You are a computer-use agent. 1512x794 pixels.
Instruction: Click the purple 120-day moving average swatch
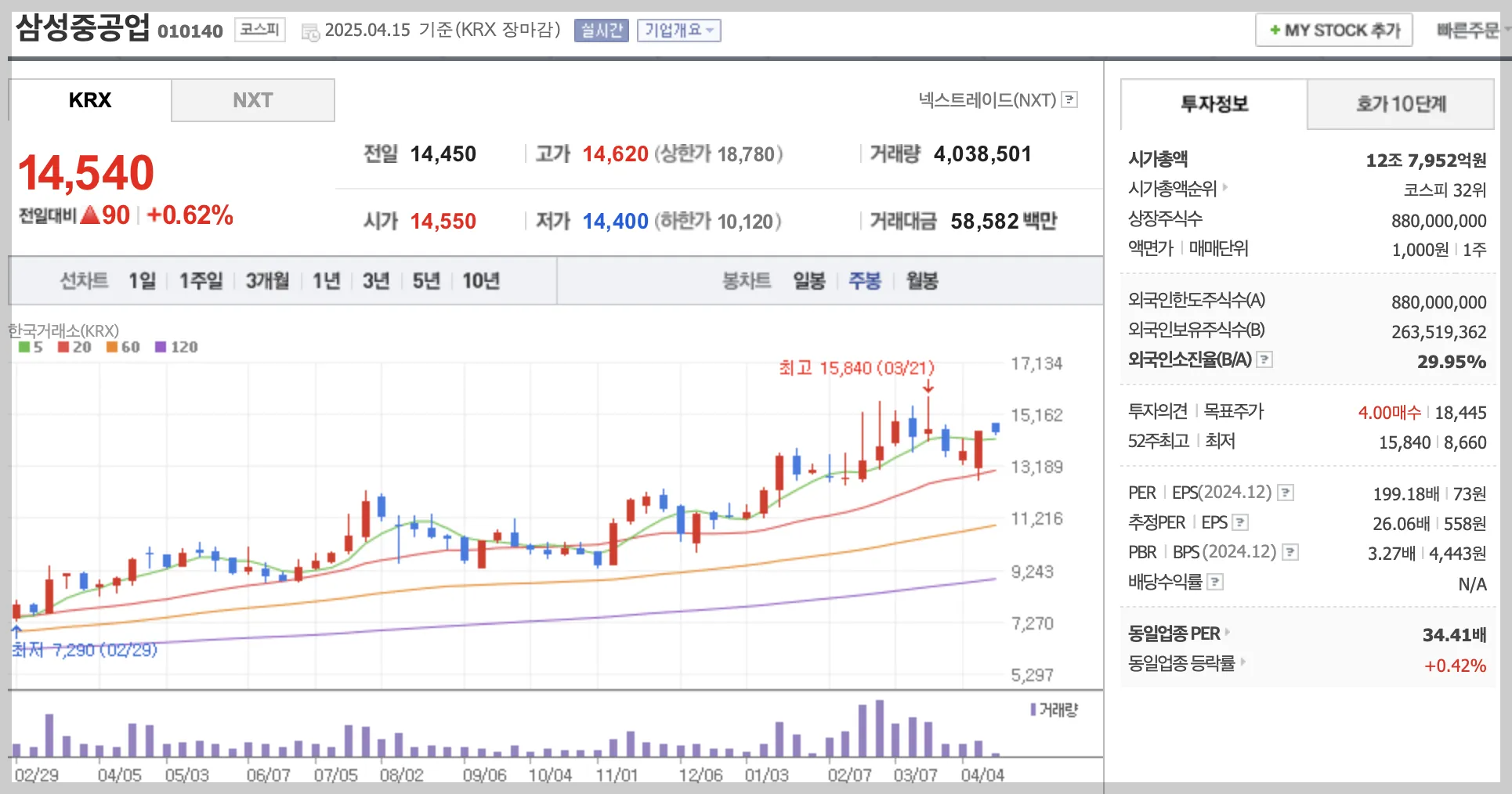point(161,347)
